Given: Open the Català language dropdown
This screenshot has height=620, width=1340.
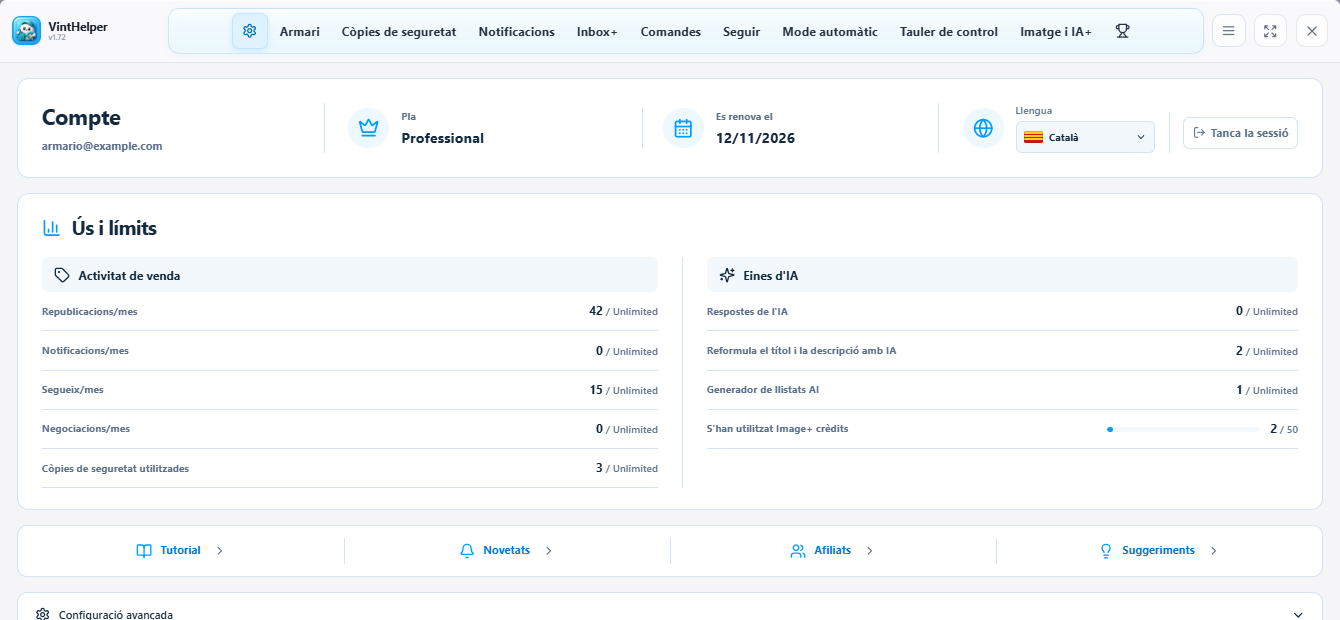Looking at the screenshot, I should (1085, 137).
